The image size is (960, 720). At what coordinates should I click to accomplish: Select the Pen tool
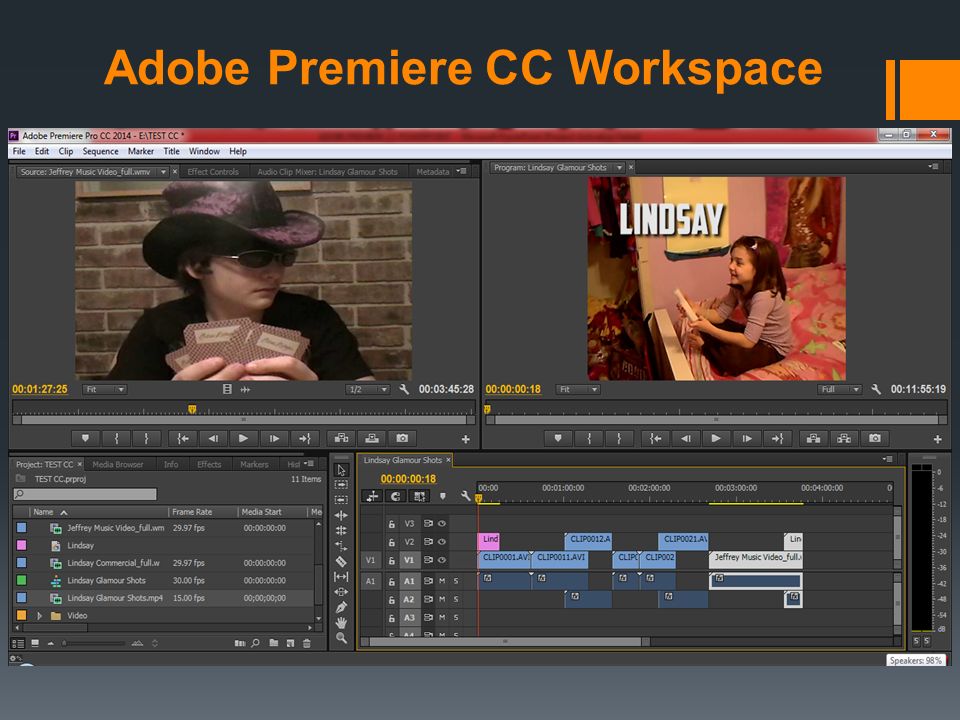342,607
